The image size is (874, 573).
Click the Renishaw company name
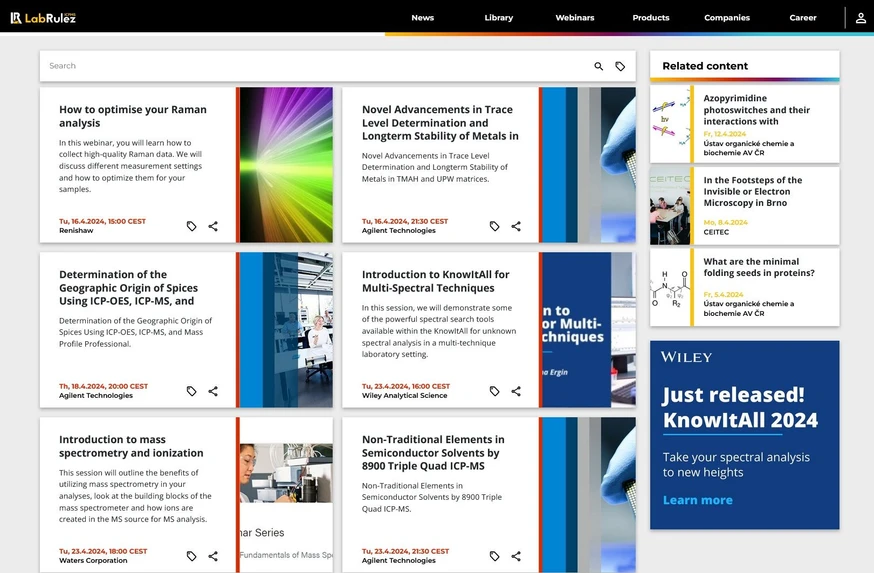[x=76, y=231]
